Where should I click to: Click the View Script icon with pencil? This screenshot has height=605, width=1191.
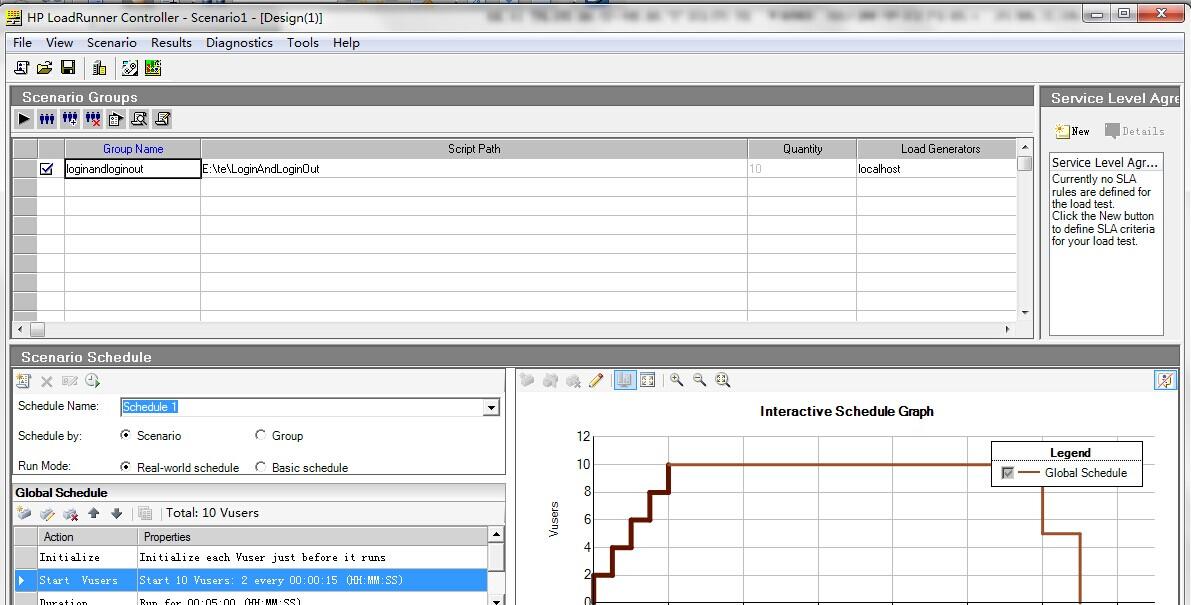pyautogui.click(x=162, y=119)
